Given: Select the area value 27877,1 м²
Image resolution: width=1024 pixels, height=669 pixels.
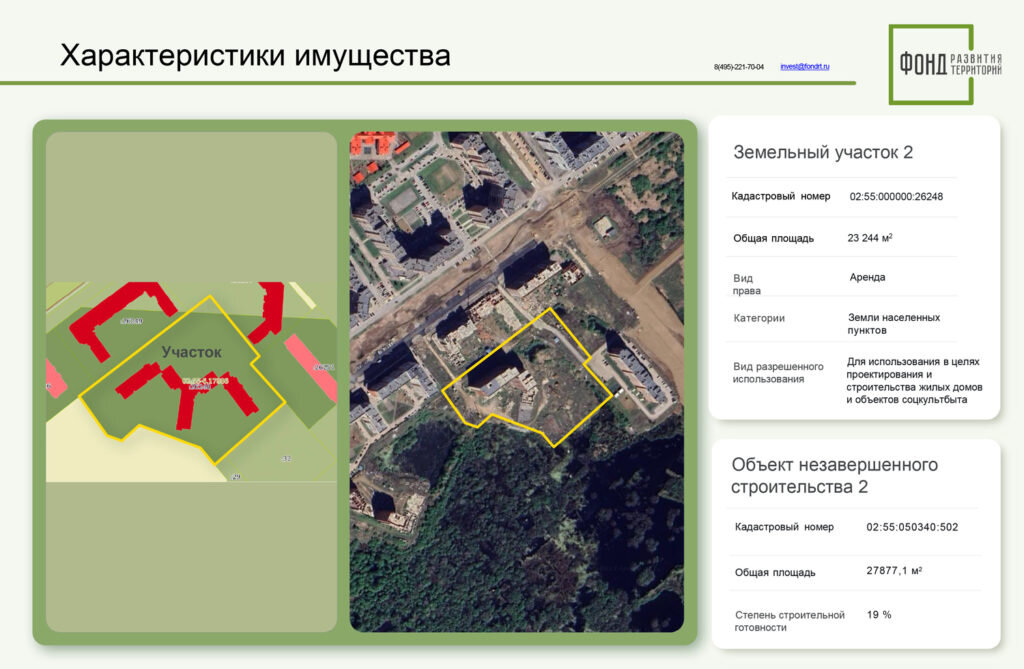Looking at the screenshot, I should pos(894,570).
